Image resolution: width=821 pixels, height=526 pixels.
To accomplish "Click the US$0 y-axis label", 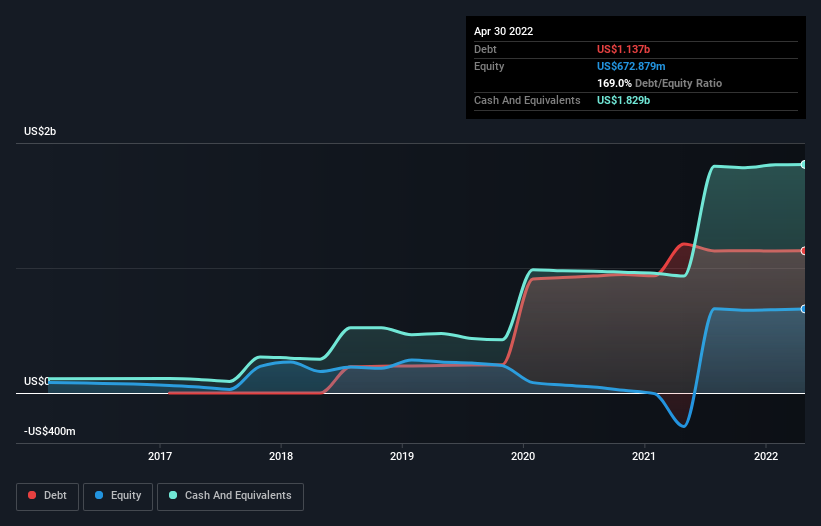I will point(37,381).
